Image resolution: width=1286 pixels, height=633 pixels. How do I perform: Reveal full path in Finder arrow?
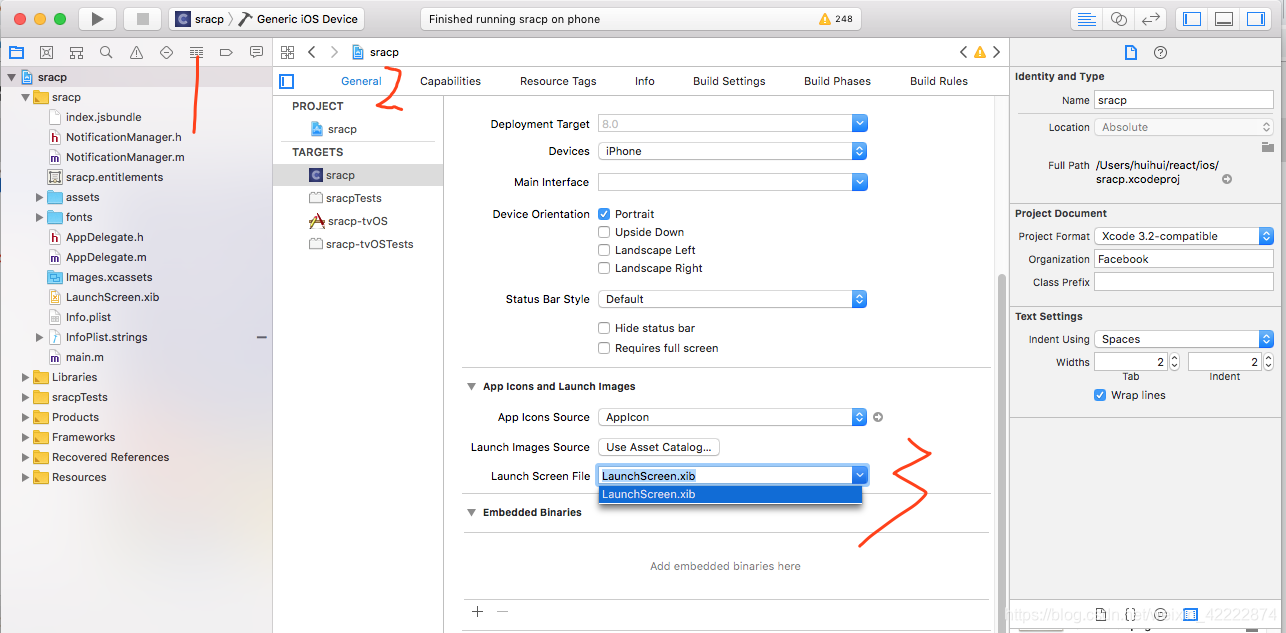tap(1227, 179)
